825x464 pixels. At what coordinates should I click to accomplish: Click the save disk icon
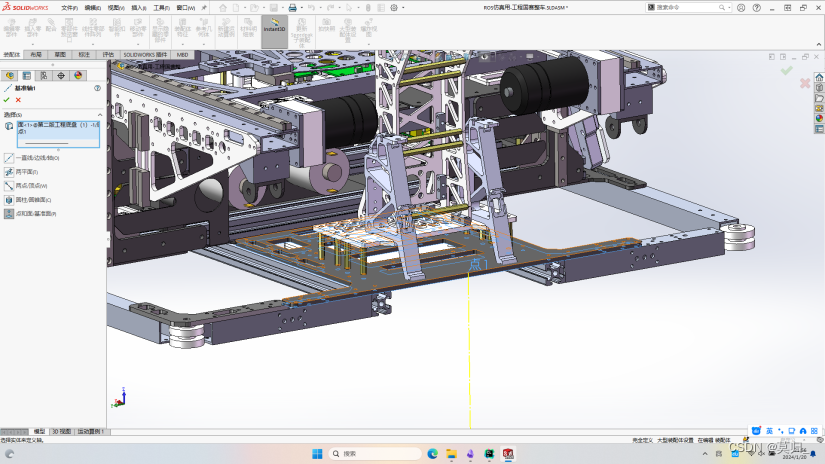coord(274,7)
